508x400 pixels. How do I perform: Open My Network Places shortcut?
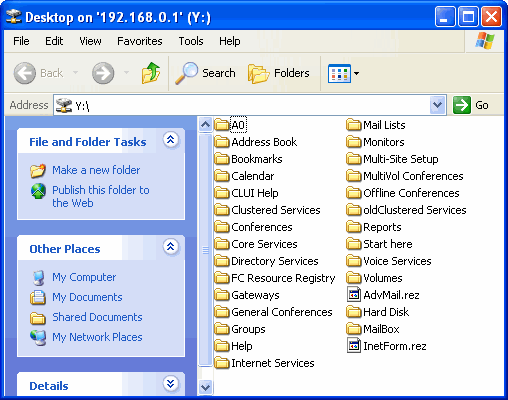[97, 337]
